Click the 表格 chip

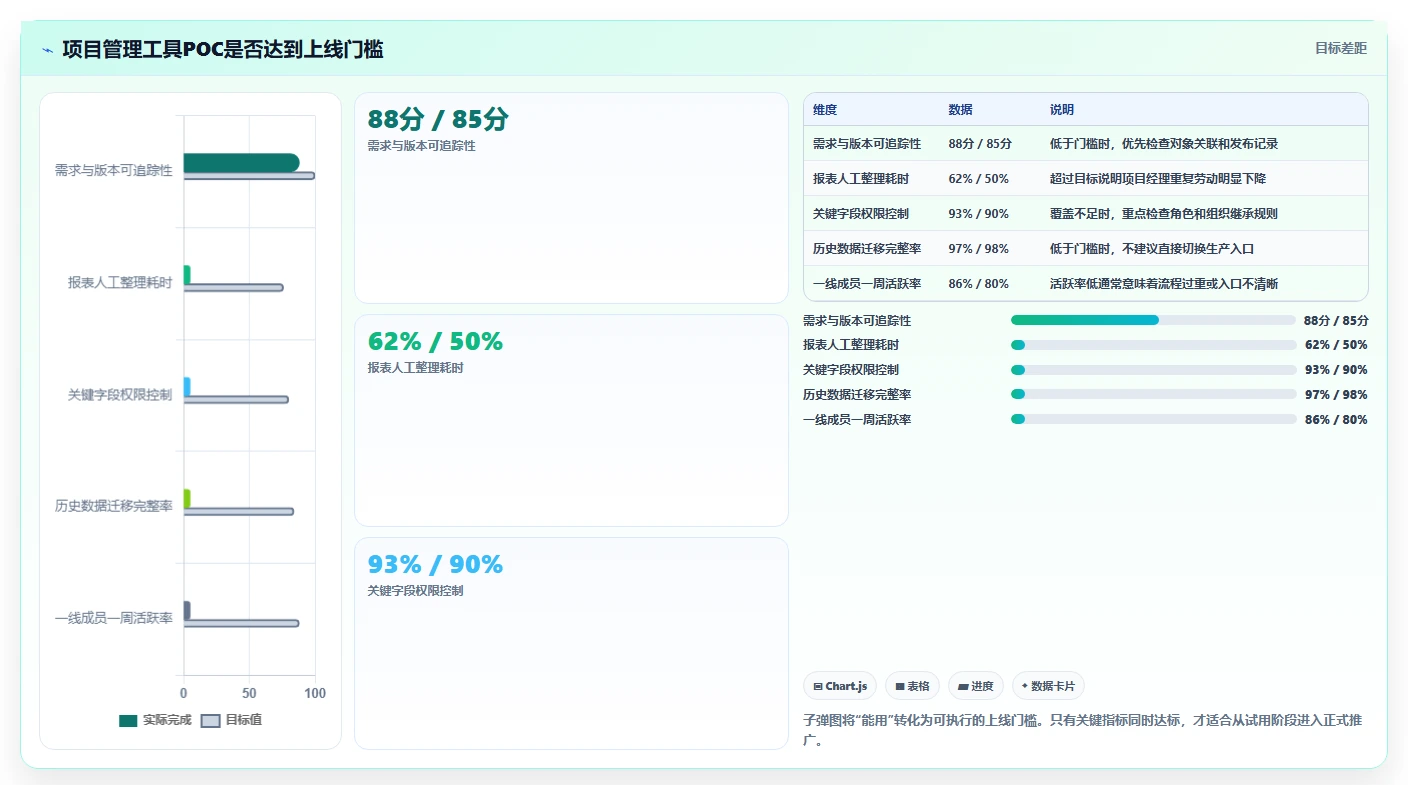pyautogui.click(x=912, y=686)
